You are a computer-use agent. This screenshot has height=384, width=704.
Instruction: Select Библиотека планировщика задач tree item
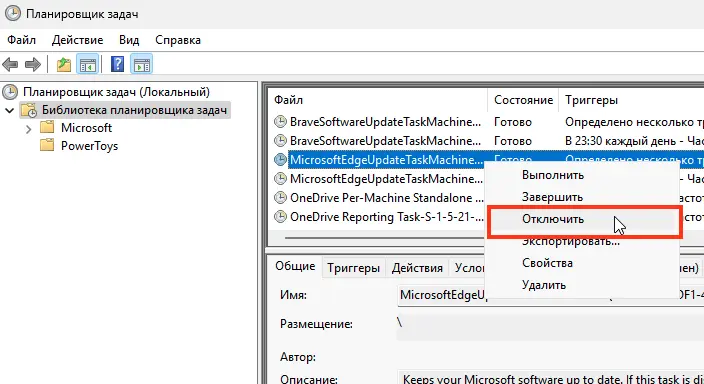(x=134, y=110)
